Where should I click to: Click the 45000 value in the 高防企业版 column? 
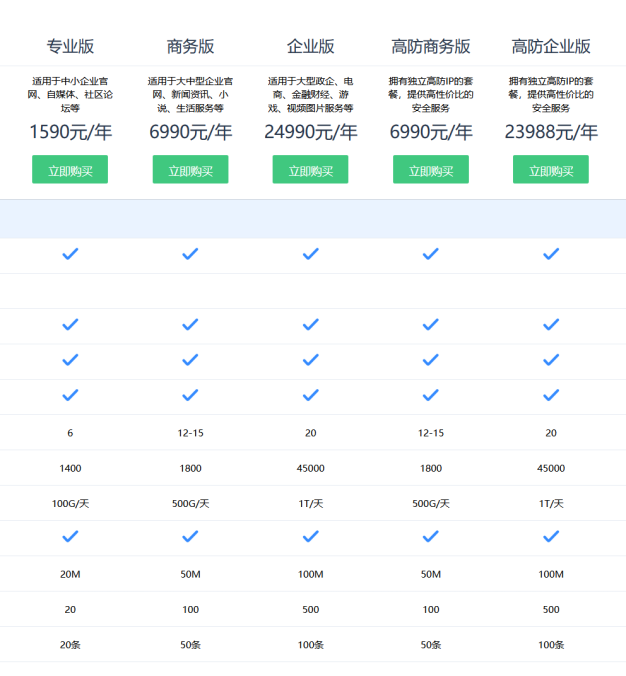(x=551, y=468)
